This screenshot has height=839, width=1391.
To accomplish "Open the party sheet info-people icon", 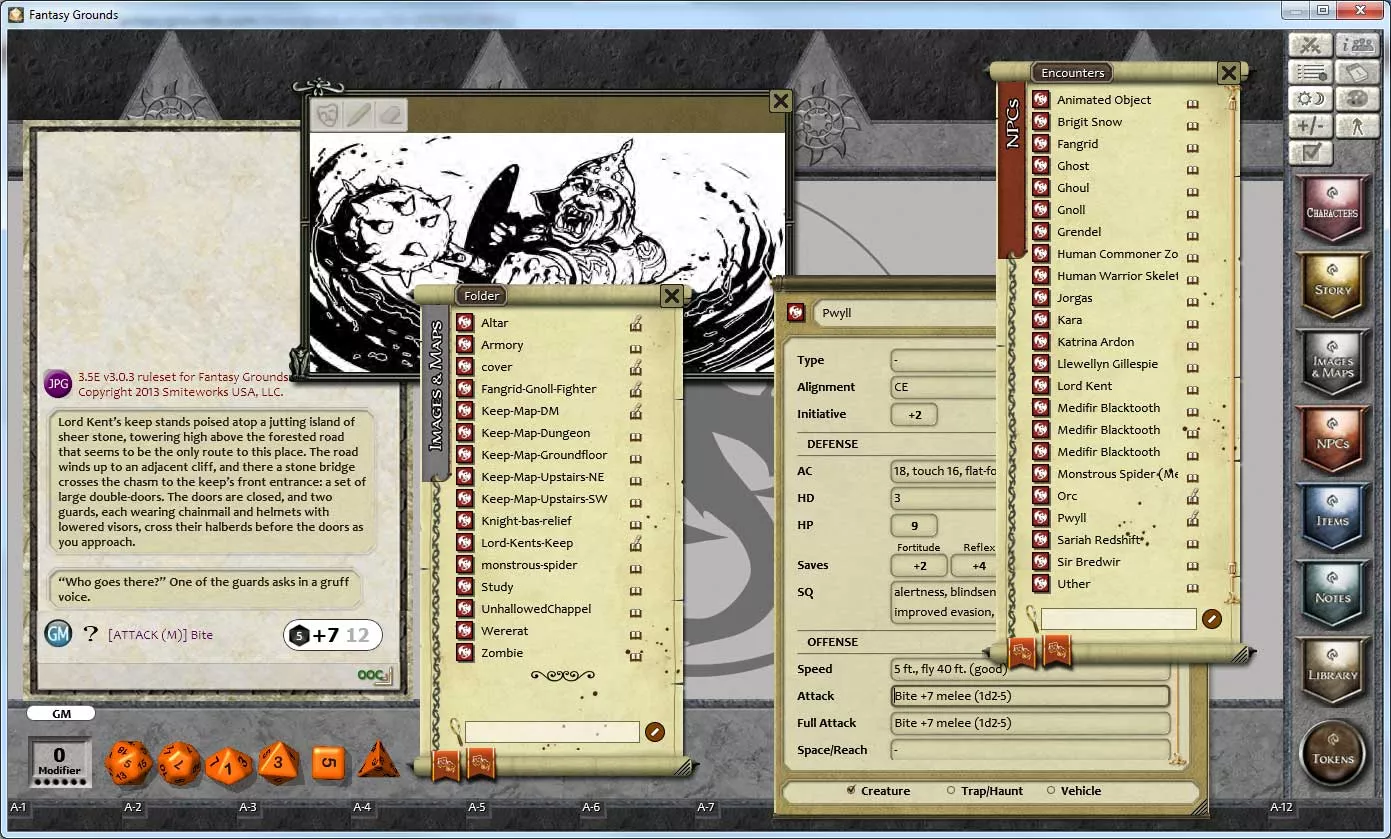I will tap(1357, 45).
